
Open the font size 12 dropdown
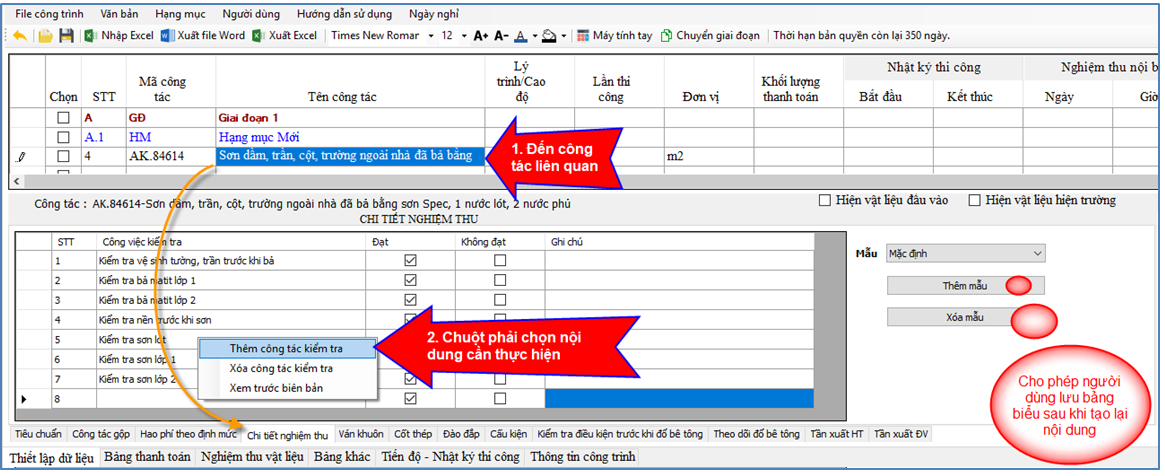click(x=462, y=36)
